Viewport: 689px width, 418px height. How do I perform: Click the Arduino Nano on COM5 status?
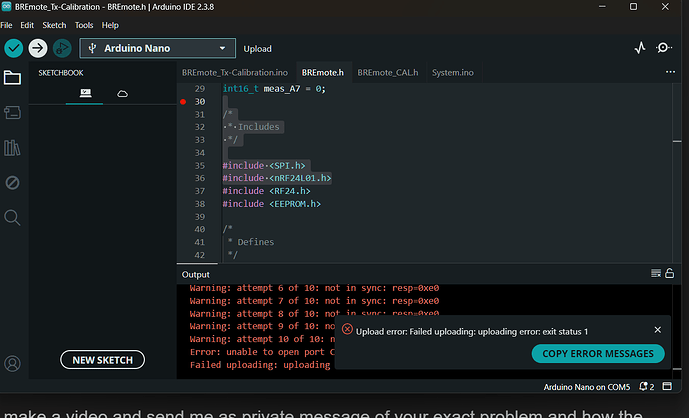587,387
